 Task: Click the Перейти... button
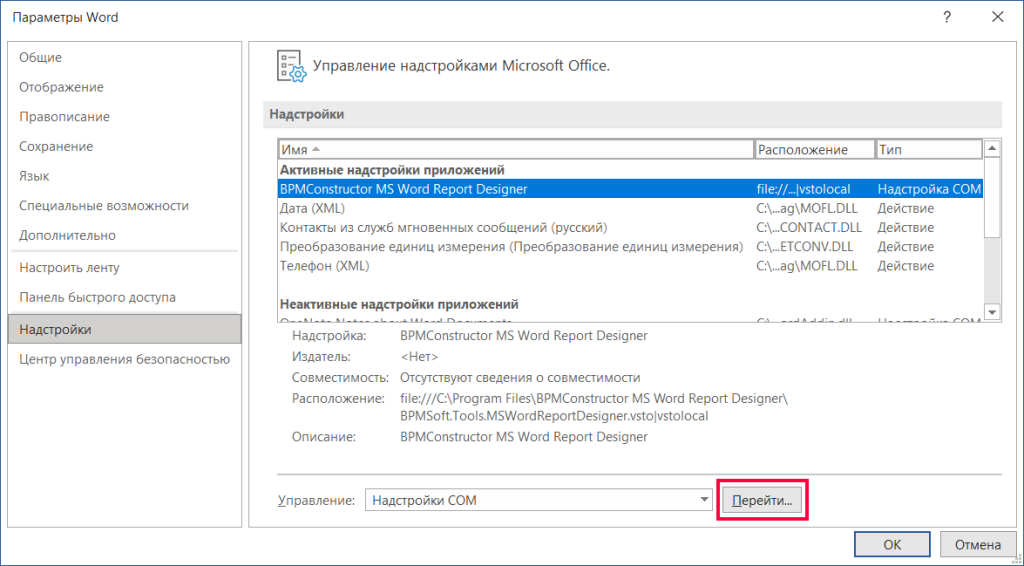(762, 499)
